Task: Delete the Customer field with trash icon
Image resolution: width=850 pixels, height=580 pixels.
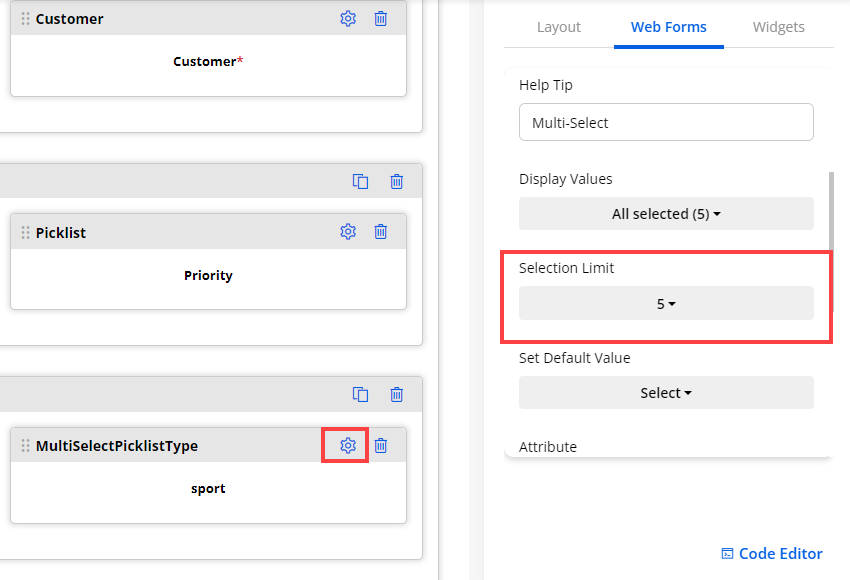Action: (x=381, y=18)
